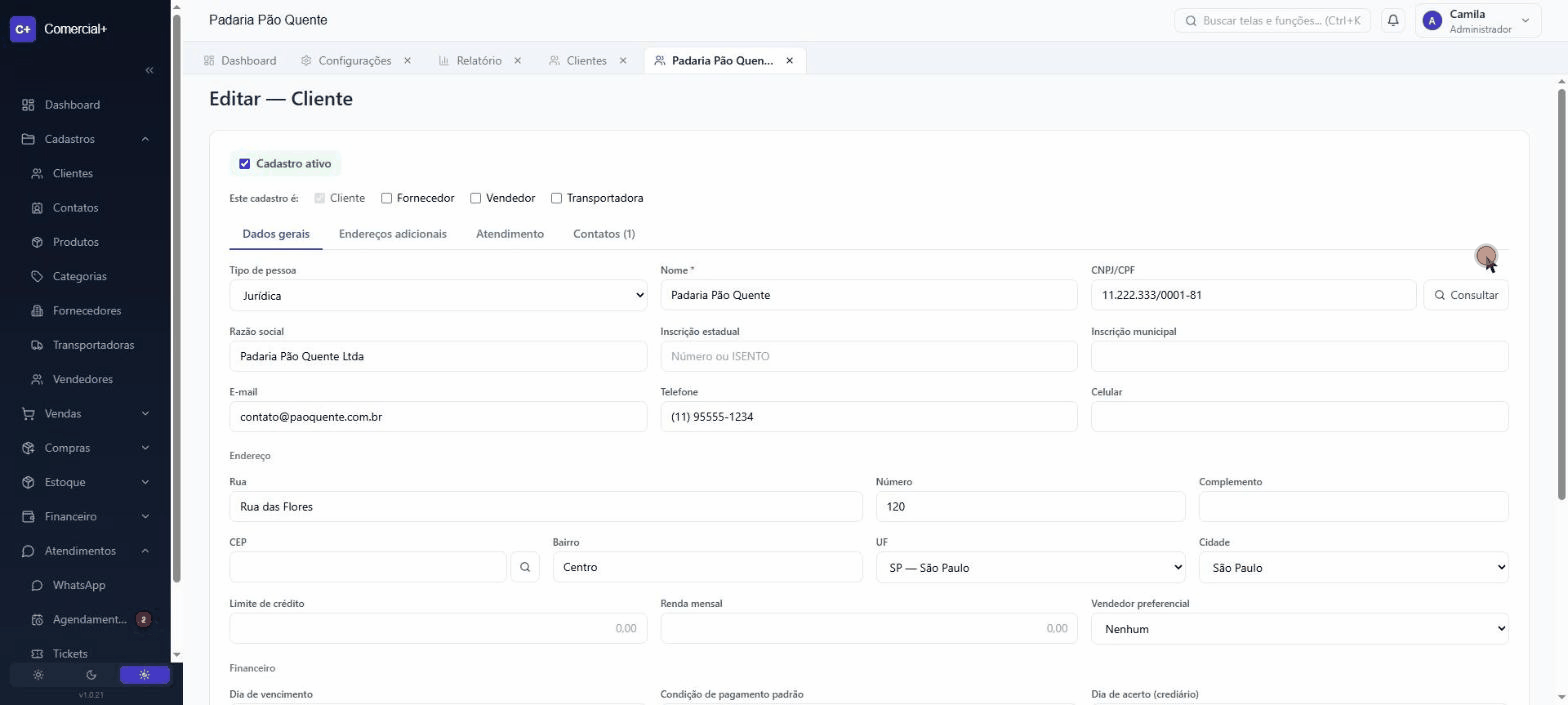This screenshot has height=705, width=1568.
Task: Open the Atendimento tab
Action: click(510, 234)
